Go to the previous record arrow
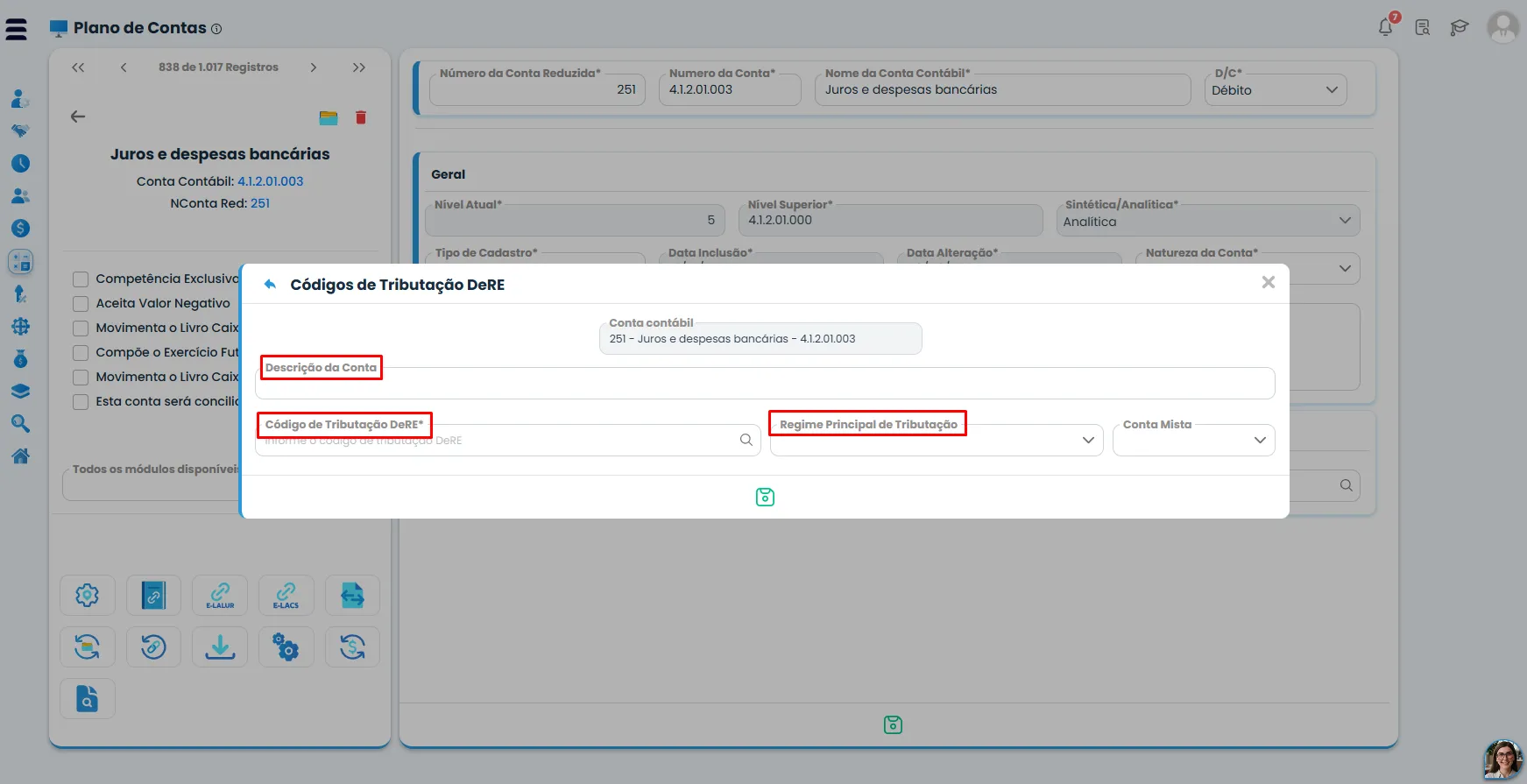Screen dimensions: 1527x784 (x=124, y=67)
